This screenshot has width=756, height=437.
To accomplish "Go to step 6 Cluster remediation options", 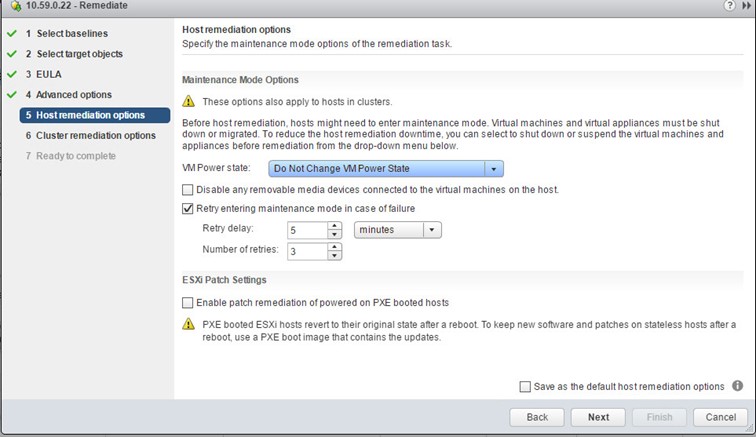I will [91, 136].
